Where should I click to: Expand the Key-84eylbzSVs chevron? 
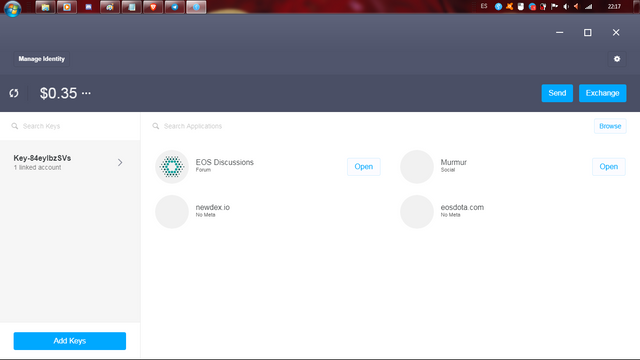(x=120, y=162)
